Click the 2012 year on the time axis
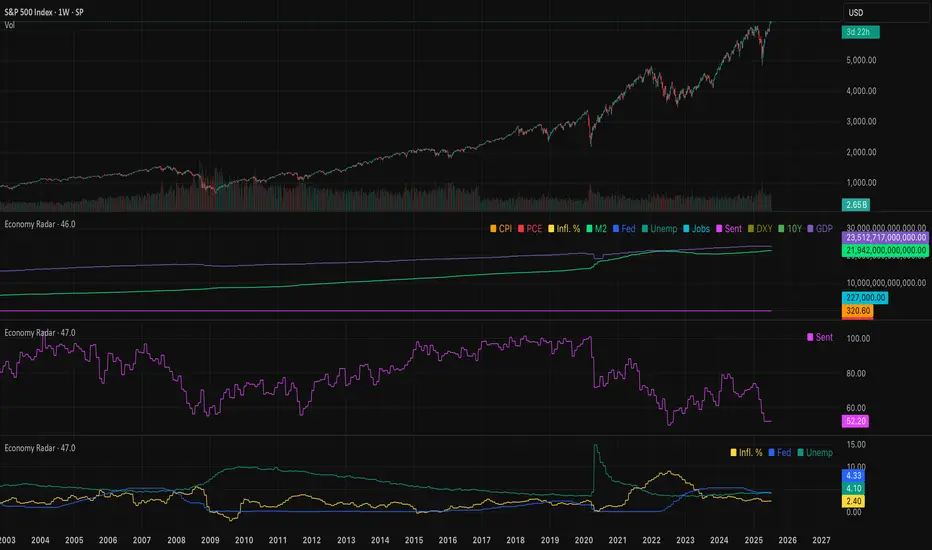Viewport: 932px width, 550px height. (311, 540)
